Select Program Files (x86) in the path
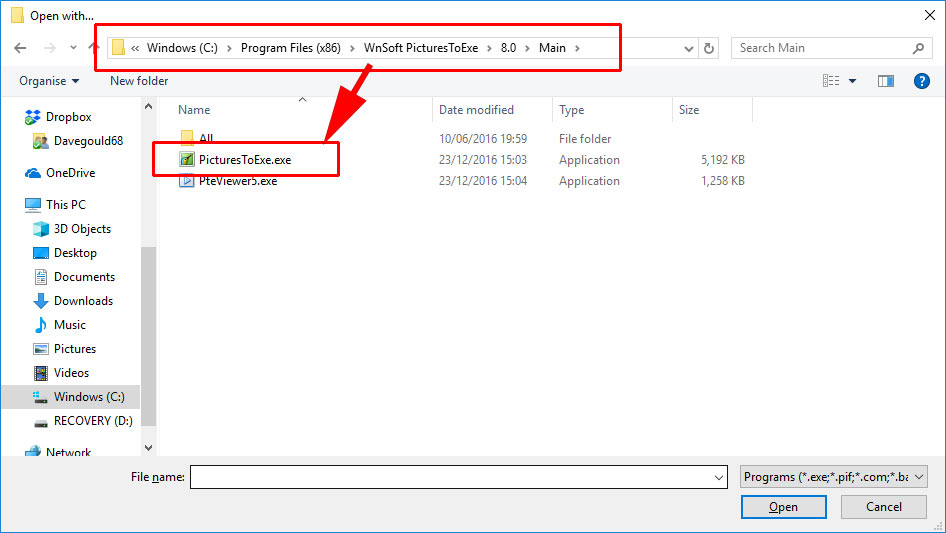 click(291, 48)
